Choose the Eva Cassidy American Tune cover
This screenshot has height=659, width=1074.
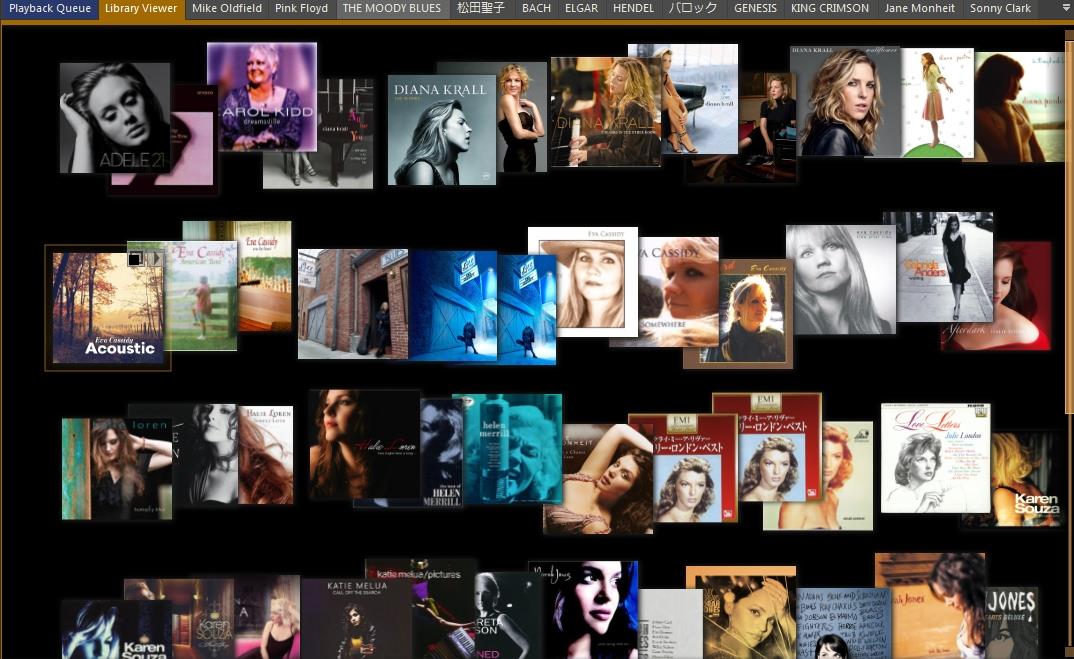point(201,296)
